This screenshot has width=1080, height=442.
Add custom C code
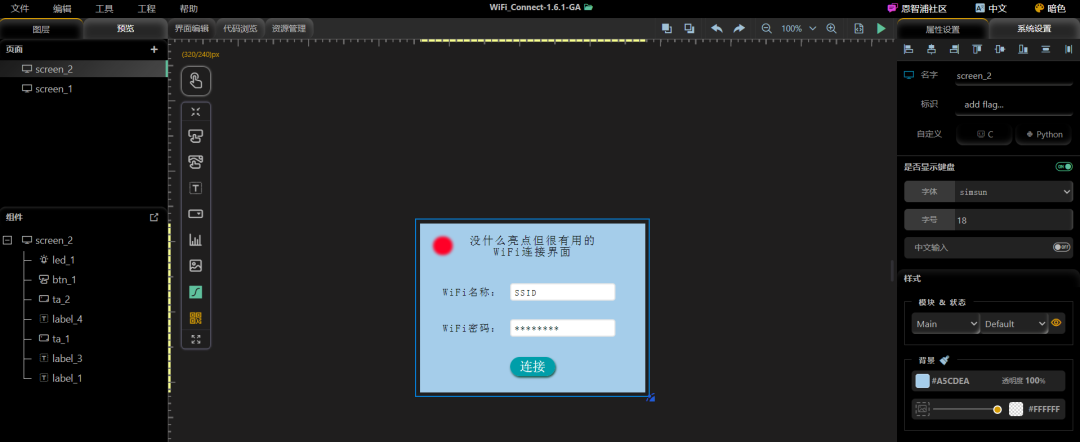[x=984, y=134]
